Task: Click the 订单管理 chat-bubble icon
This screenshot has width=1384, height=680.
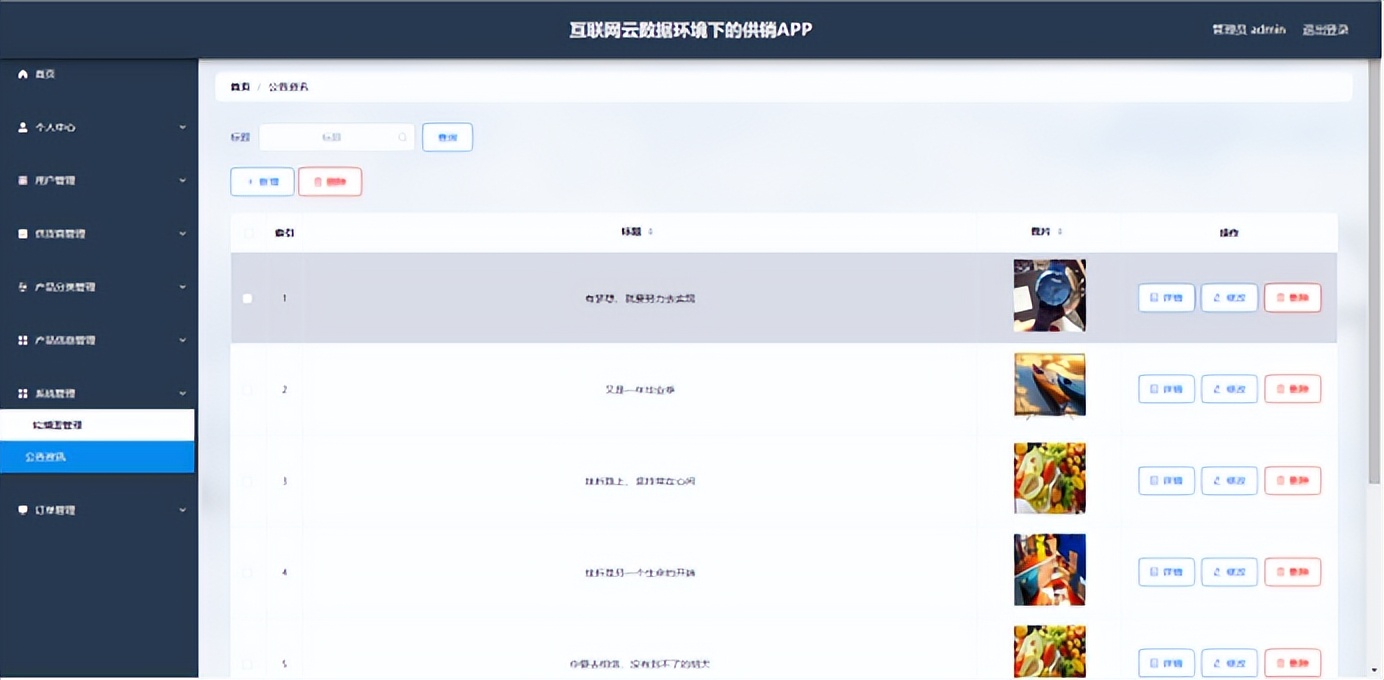Action: (x=22, y=510)
